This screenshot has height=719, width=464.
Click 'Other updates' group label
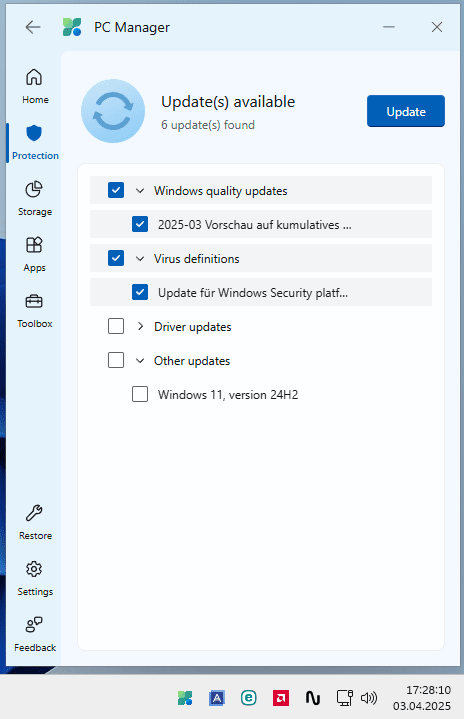[x=192, y=361]
